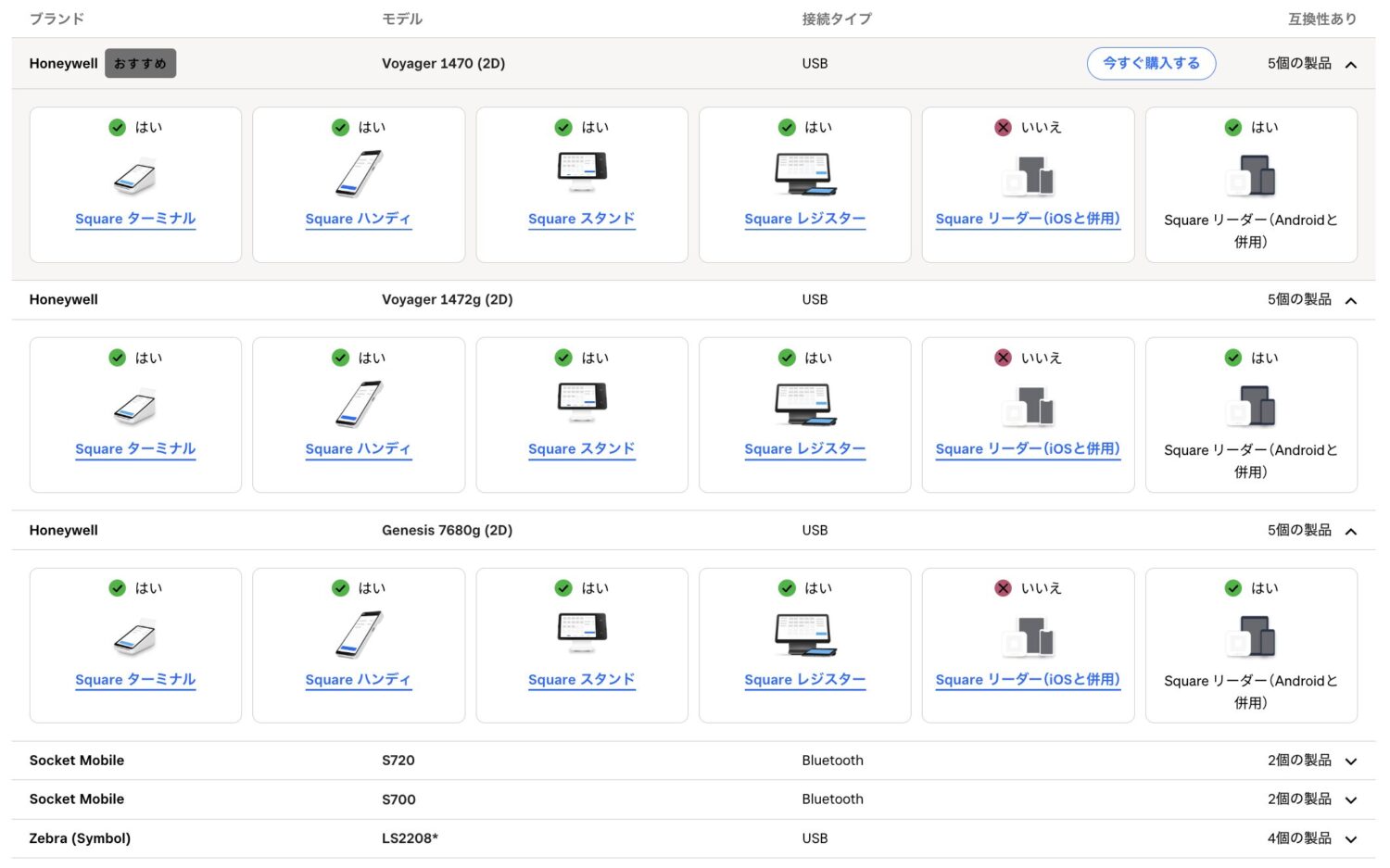
Task: Expand the Zebra LS2208 compatibility row
Action: tap(1350, 839)
